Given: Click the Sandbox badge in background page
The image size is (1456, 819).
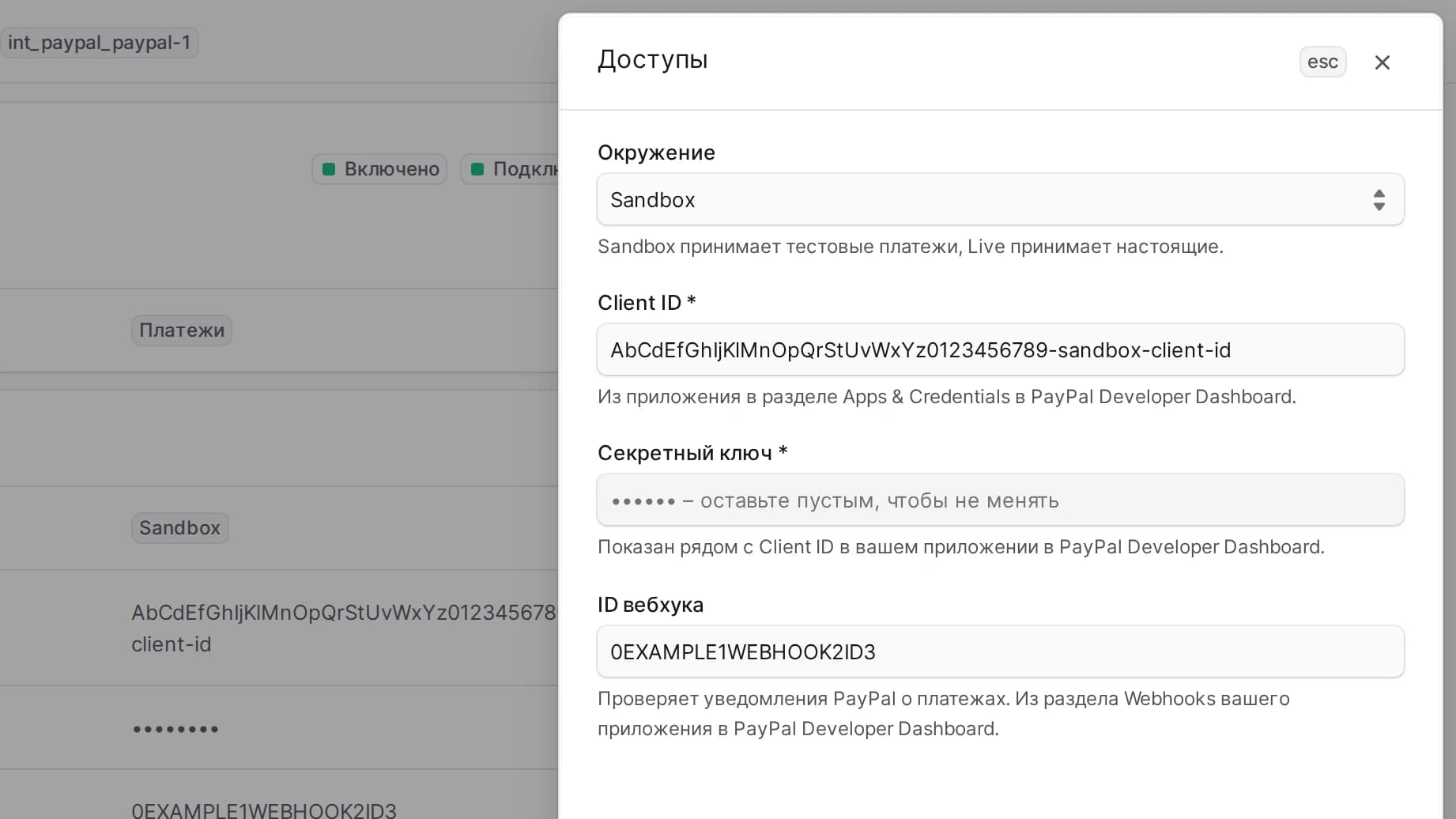Looking at the screenshot, I should (180, 528).
